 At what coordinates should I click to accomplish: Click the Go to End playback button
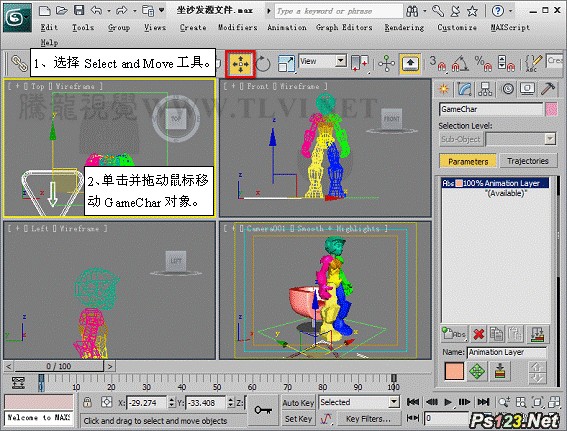point(483,402)
